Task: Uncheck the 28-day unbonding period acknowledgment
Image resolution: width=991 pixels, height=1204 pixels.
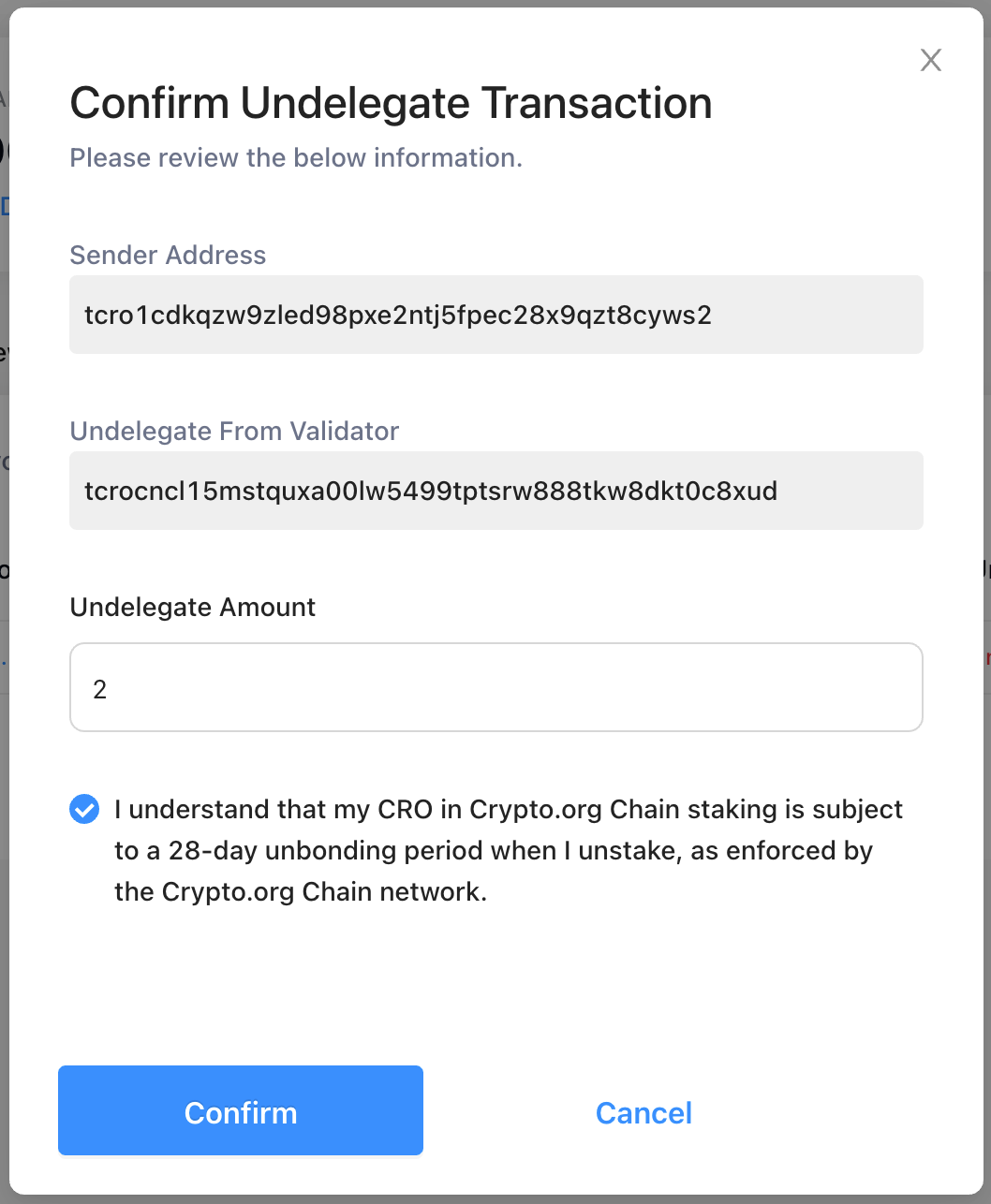Action: tap(84, 809)
